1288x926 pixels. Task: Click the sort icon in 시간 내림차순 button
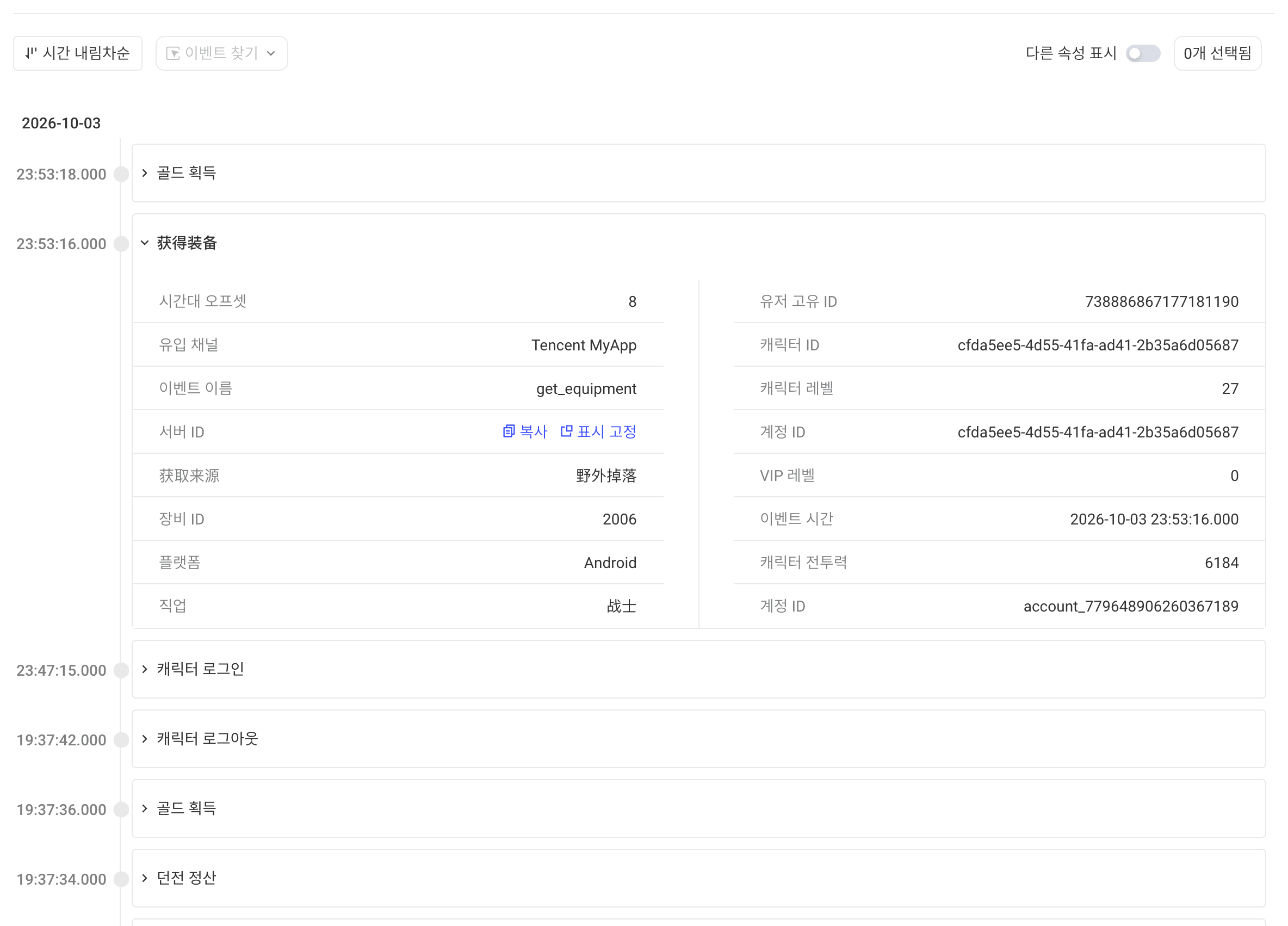[x=30, y=53]
